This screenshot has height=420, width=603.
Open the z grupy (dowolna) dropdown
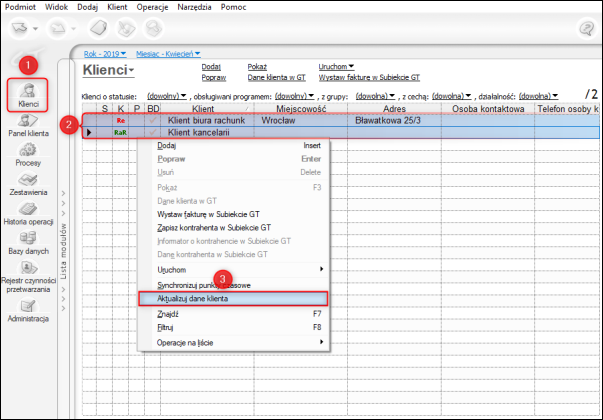375,96
